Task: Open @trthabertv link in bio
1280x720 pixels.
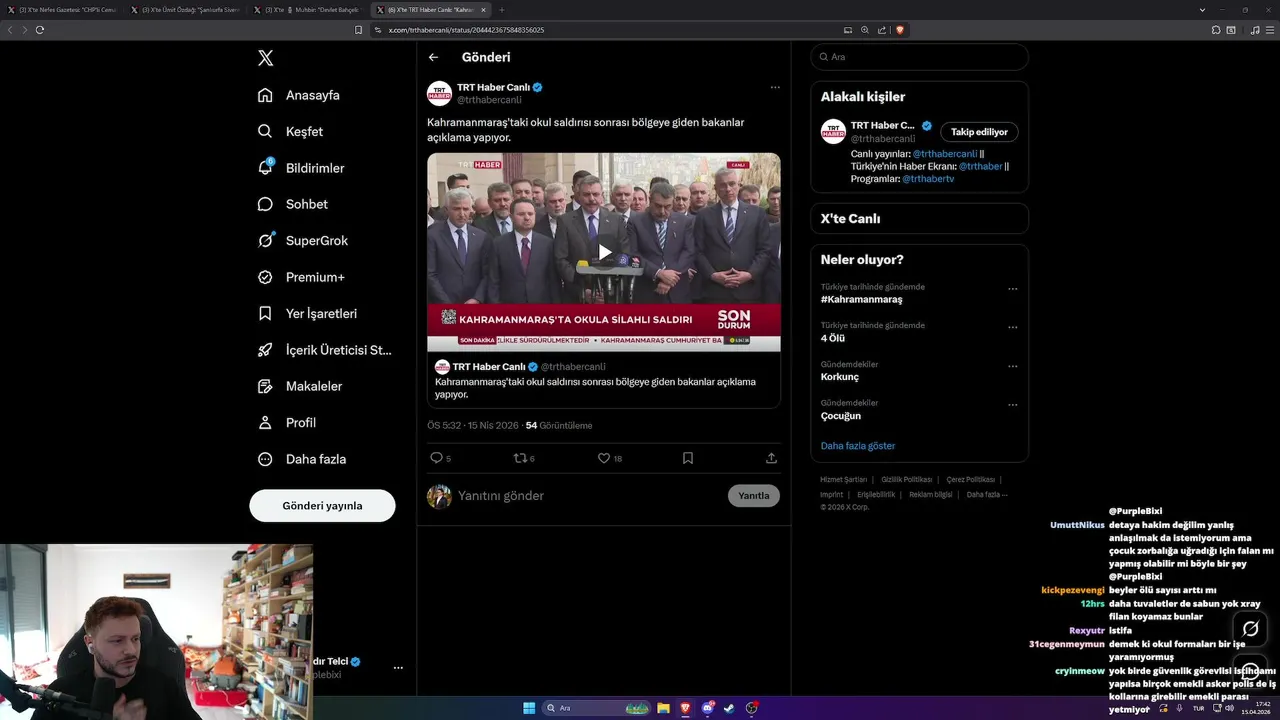Action: [928, 178]
